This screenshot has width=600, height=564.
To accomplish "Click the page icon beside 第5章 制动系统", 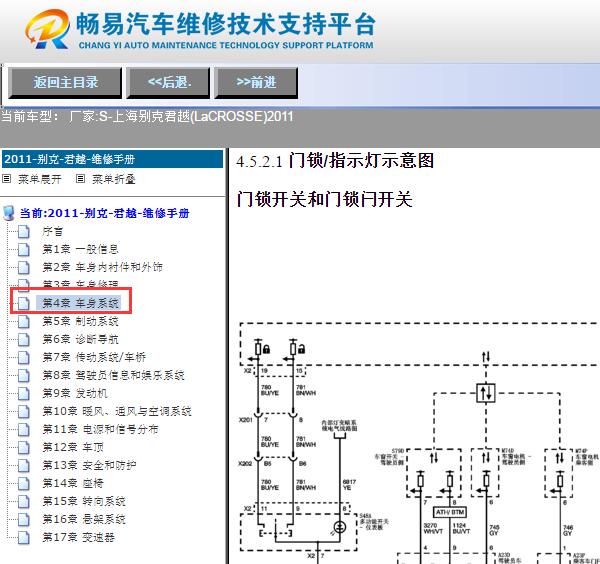I will (x=24, y=321).
